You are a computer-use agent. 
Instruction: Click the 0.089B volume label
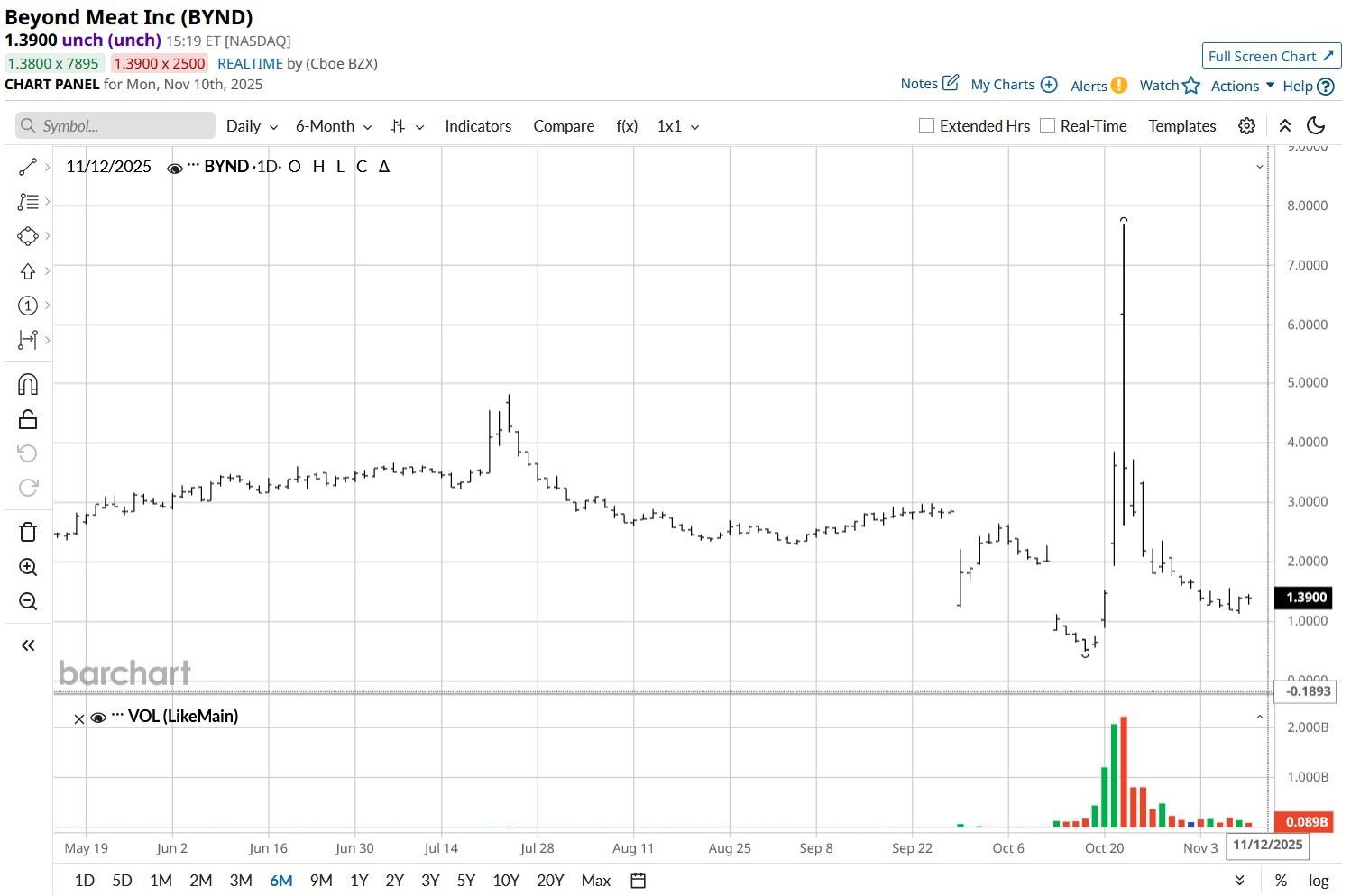pos(1305,821)
